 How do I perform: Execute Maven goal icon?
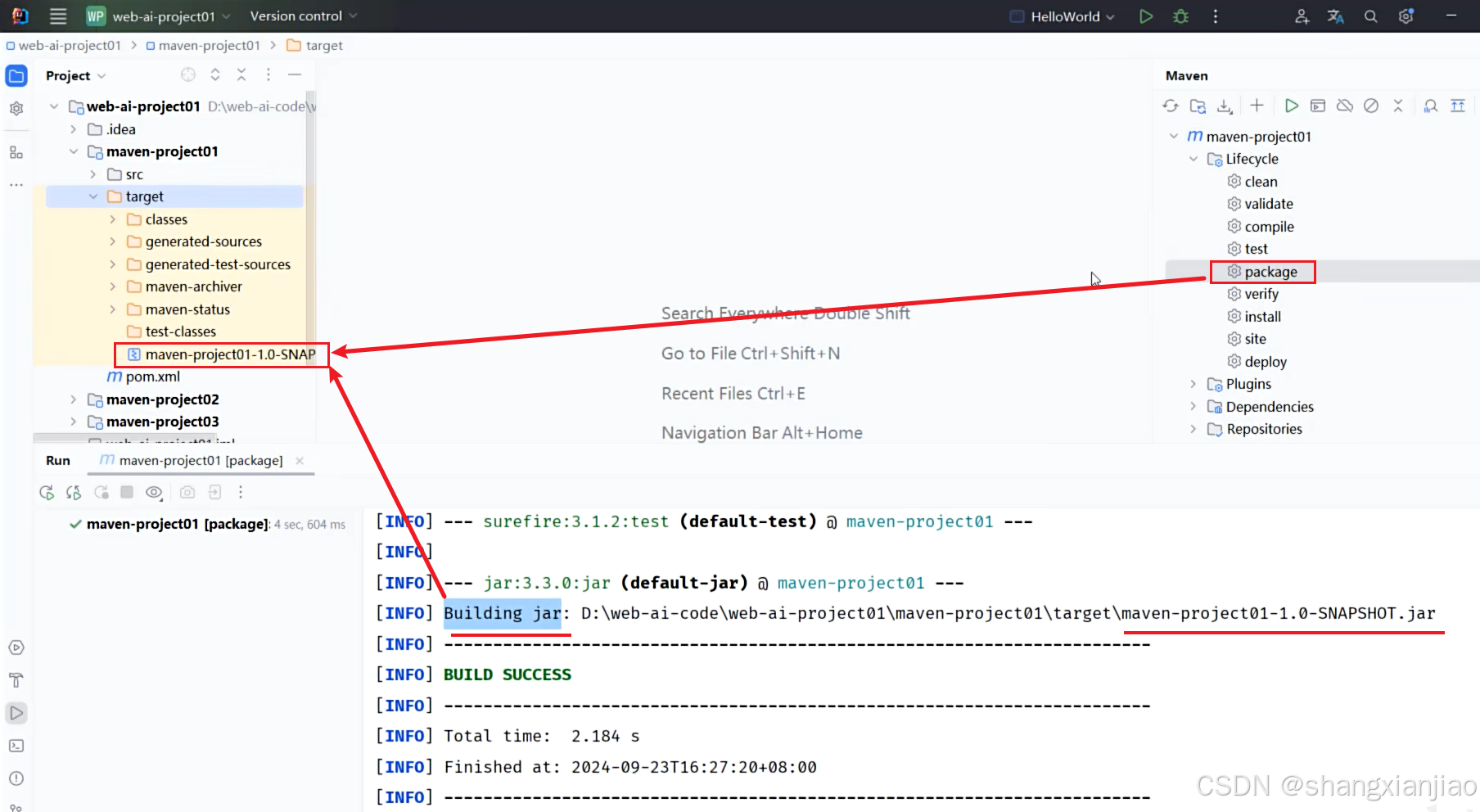click(1318, 106)
